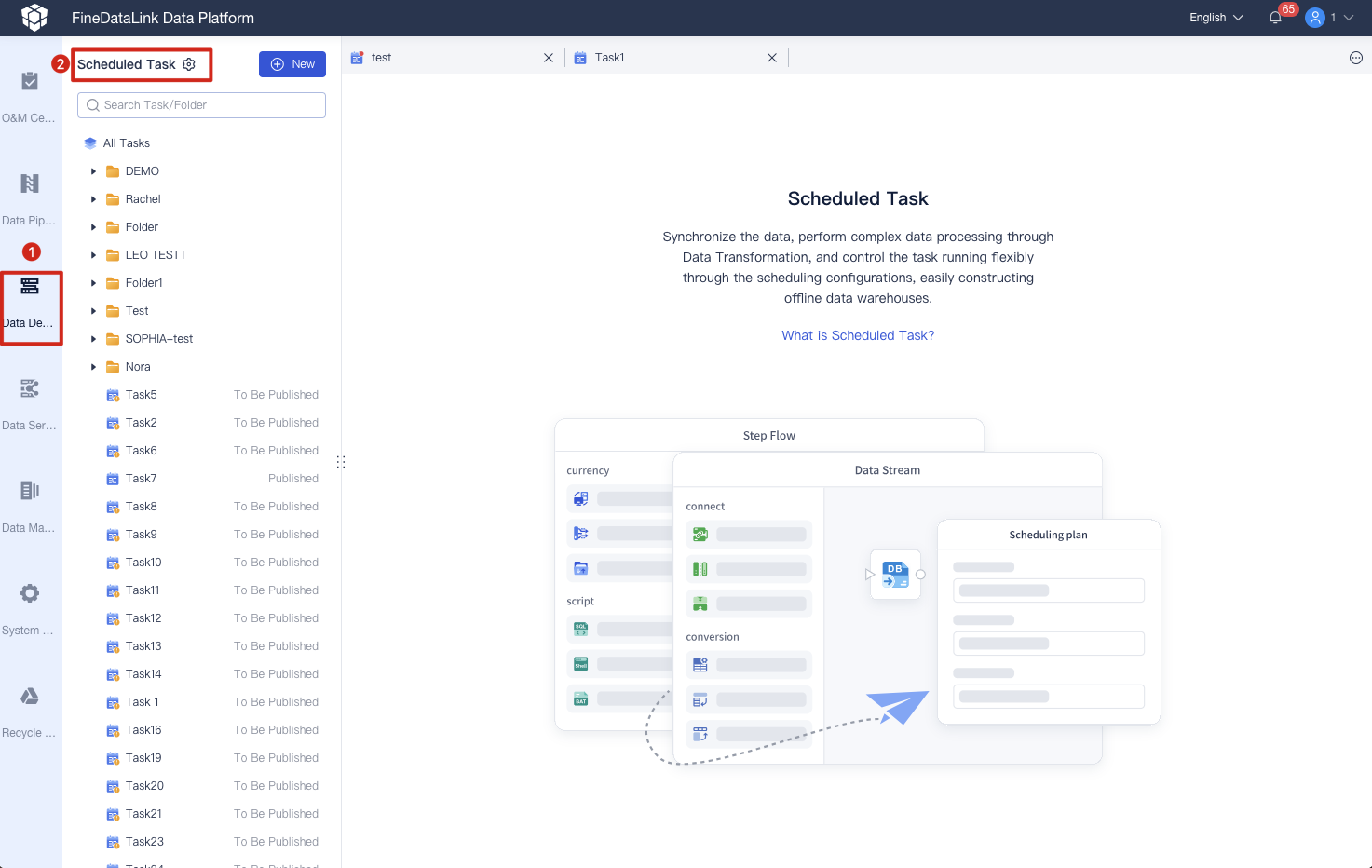
Task: Click the panel resize drag handle
Action: pyautogui.click(x=341, y=462)
